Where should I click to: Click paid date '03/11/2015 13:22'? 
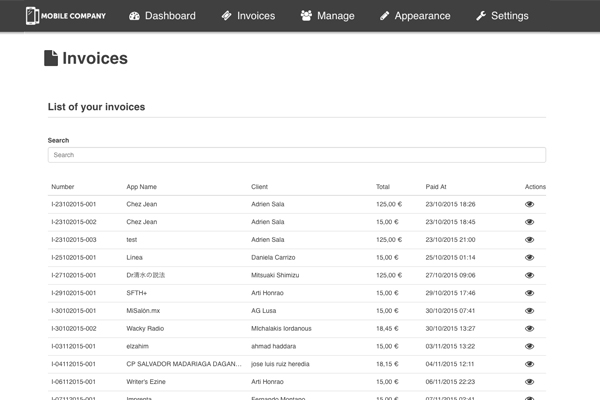point(450,346)
